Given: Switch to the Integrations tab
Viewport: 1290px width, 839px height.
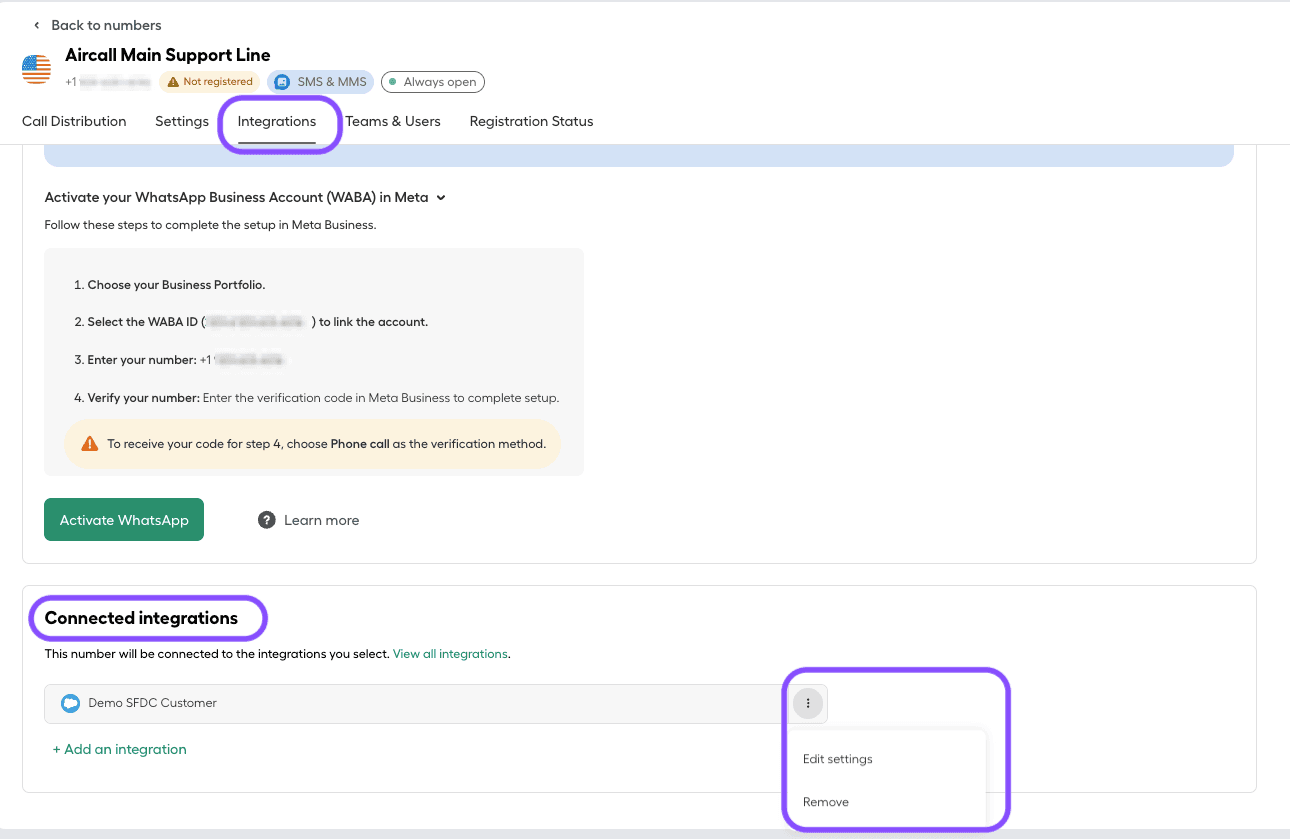Looking at the screenshot, I should tap(278, 121).
